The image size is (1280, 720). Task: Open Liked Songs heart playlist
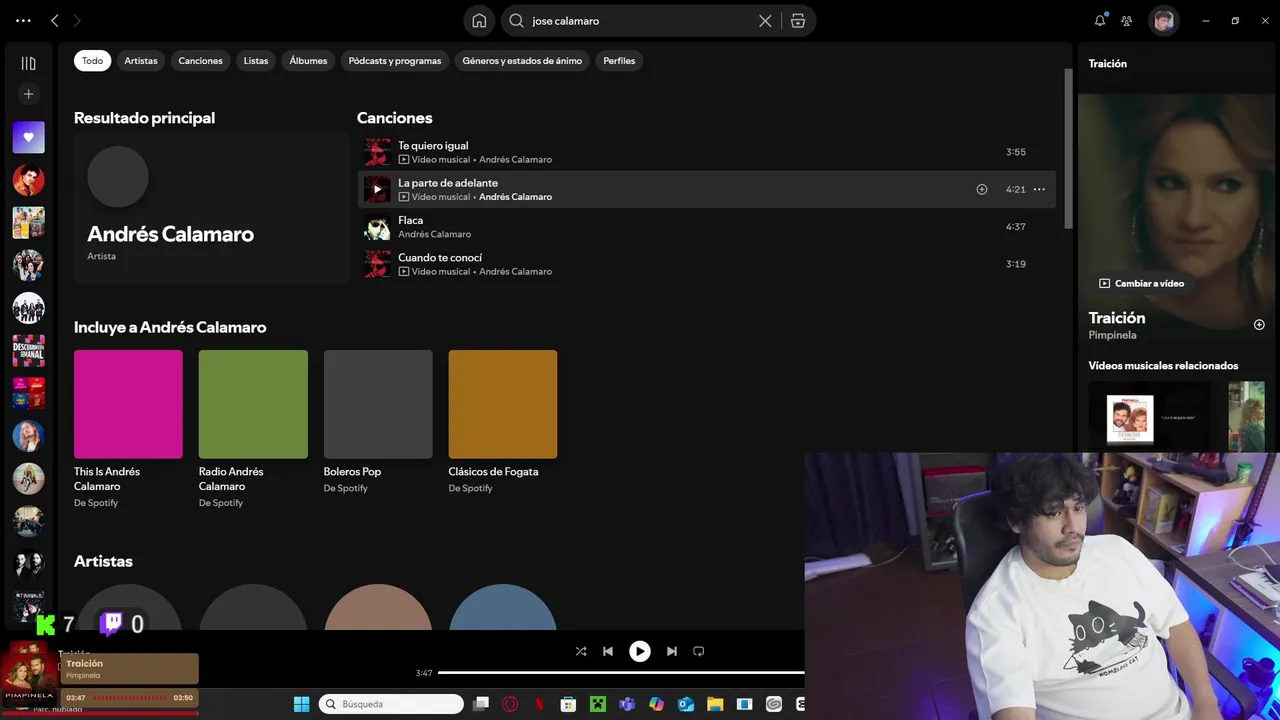[28, 137]
